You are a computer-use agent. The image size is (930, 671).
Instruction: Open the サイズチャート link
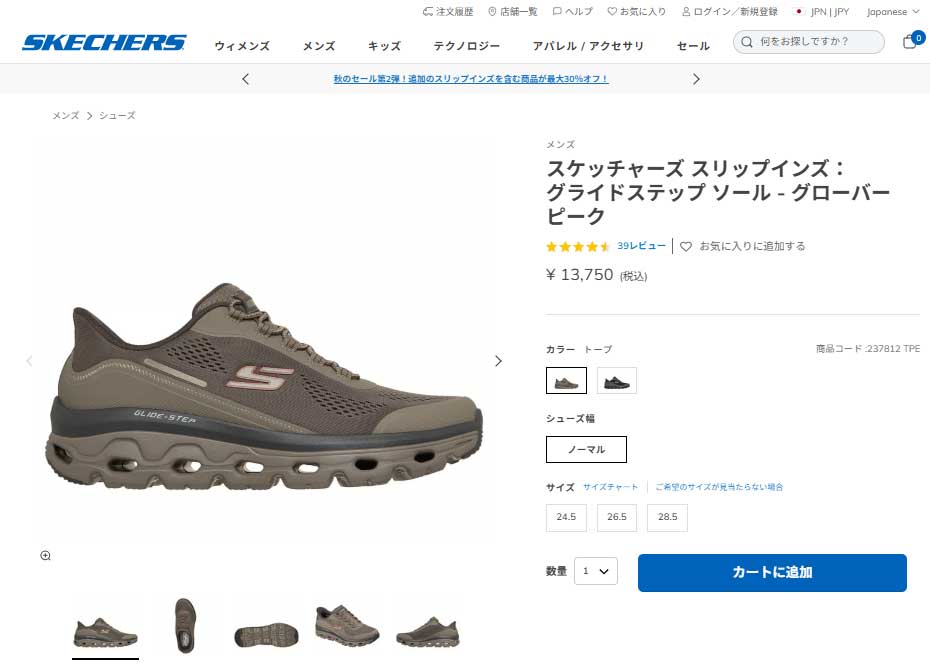(x=610, y=487)
